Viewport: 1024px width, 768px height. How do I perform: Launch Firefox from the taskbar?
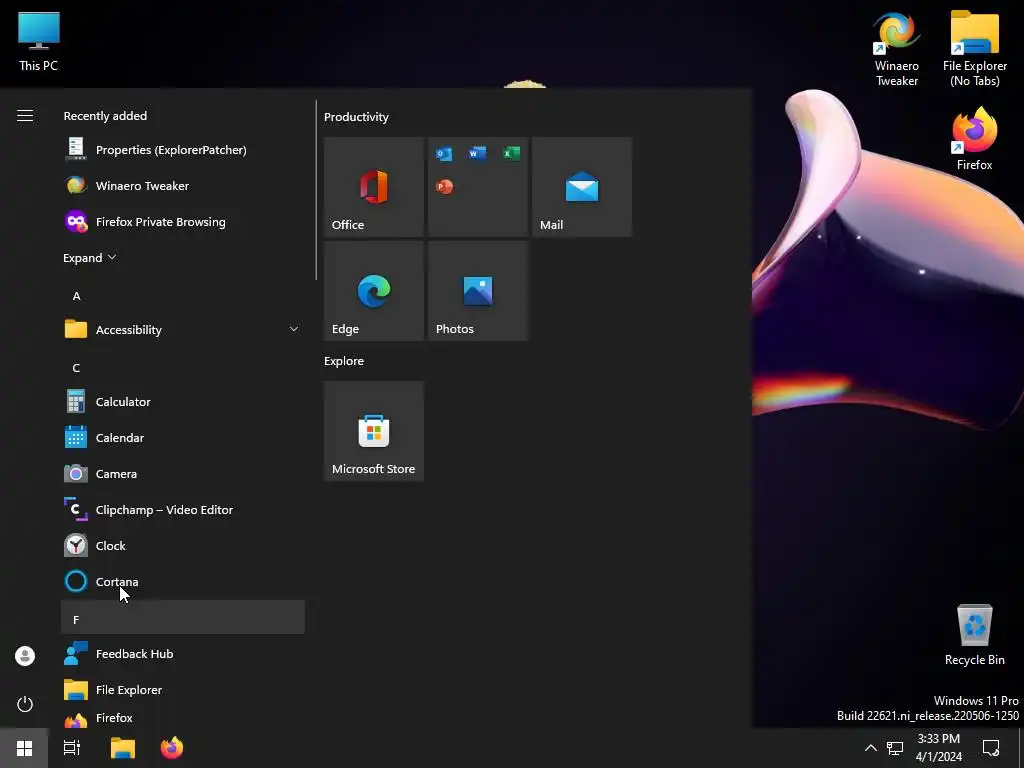point(172,748)
